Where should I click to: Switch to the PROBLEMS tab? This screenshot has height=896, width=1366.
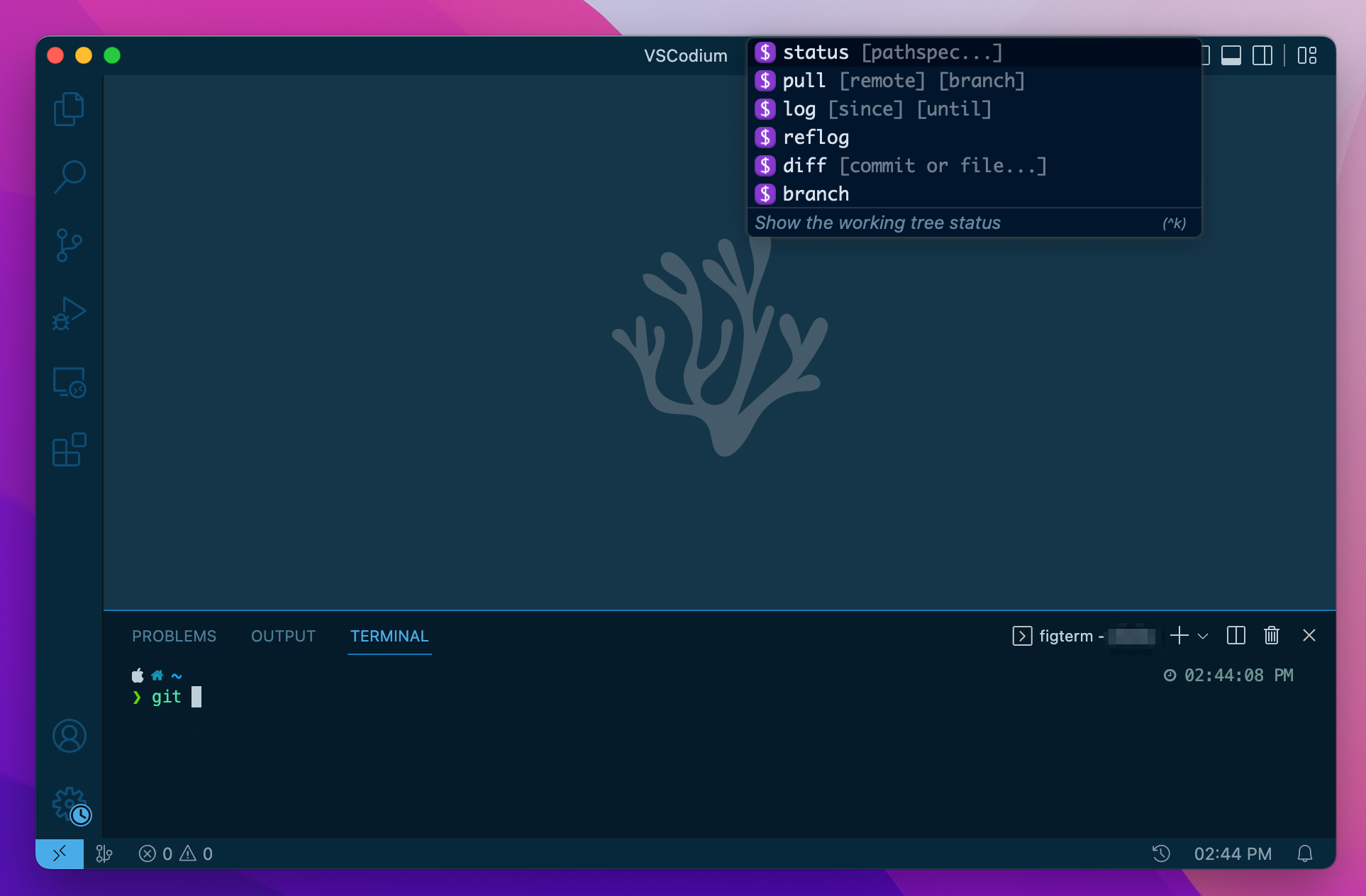pyautogui.click(x=174, y=636)
